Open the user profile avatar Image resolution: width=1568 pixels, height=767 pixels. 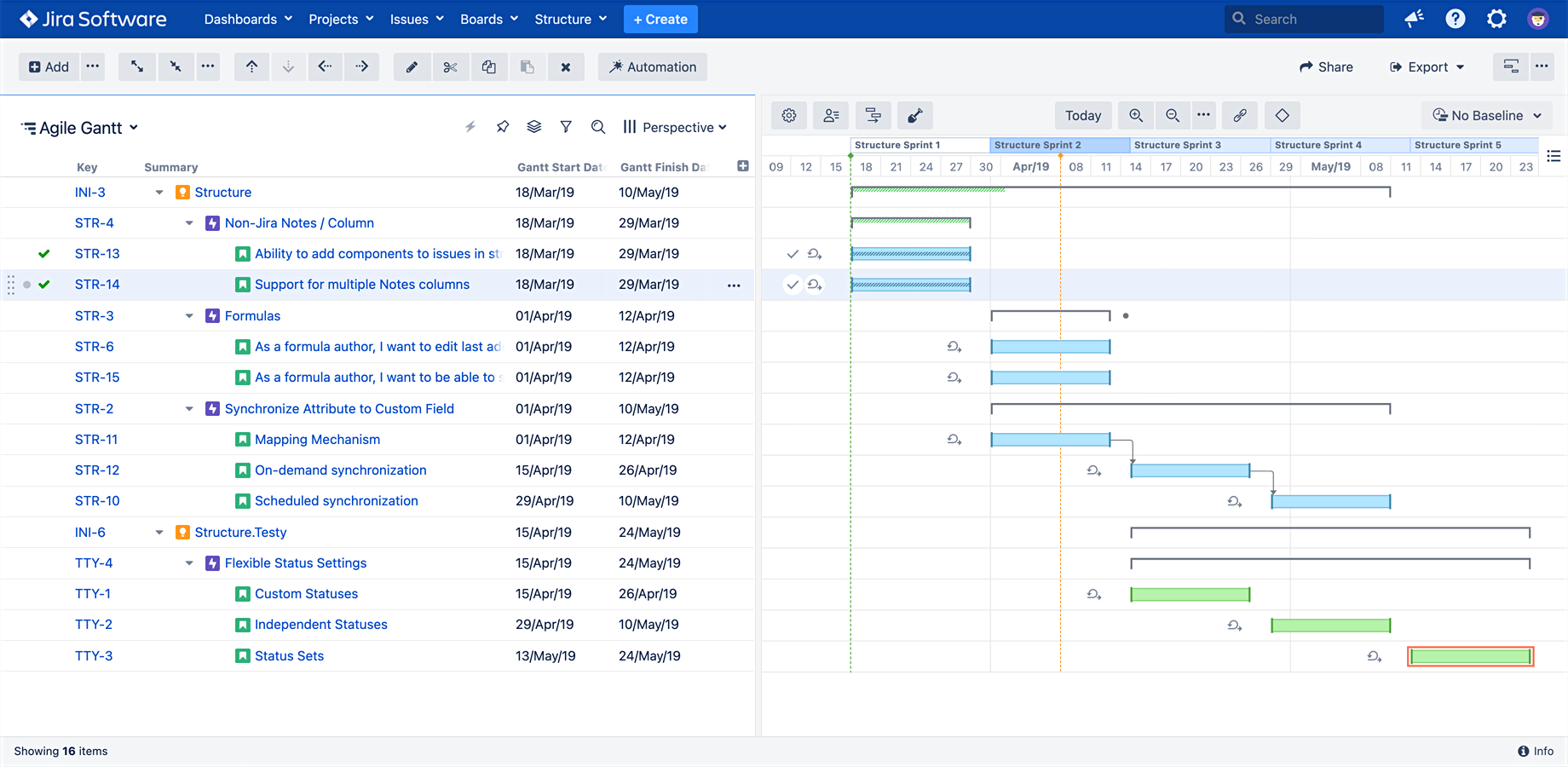(x=1538, y=19)
